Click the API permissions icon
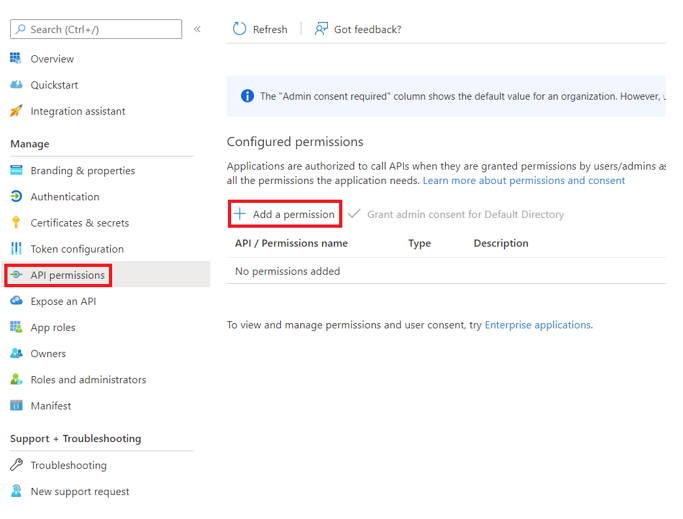 pos(16,275)
